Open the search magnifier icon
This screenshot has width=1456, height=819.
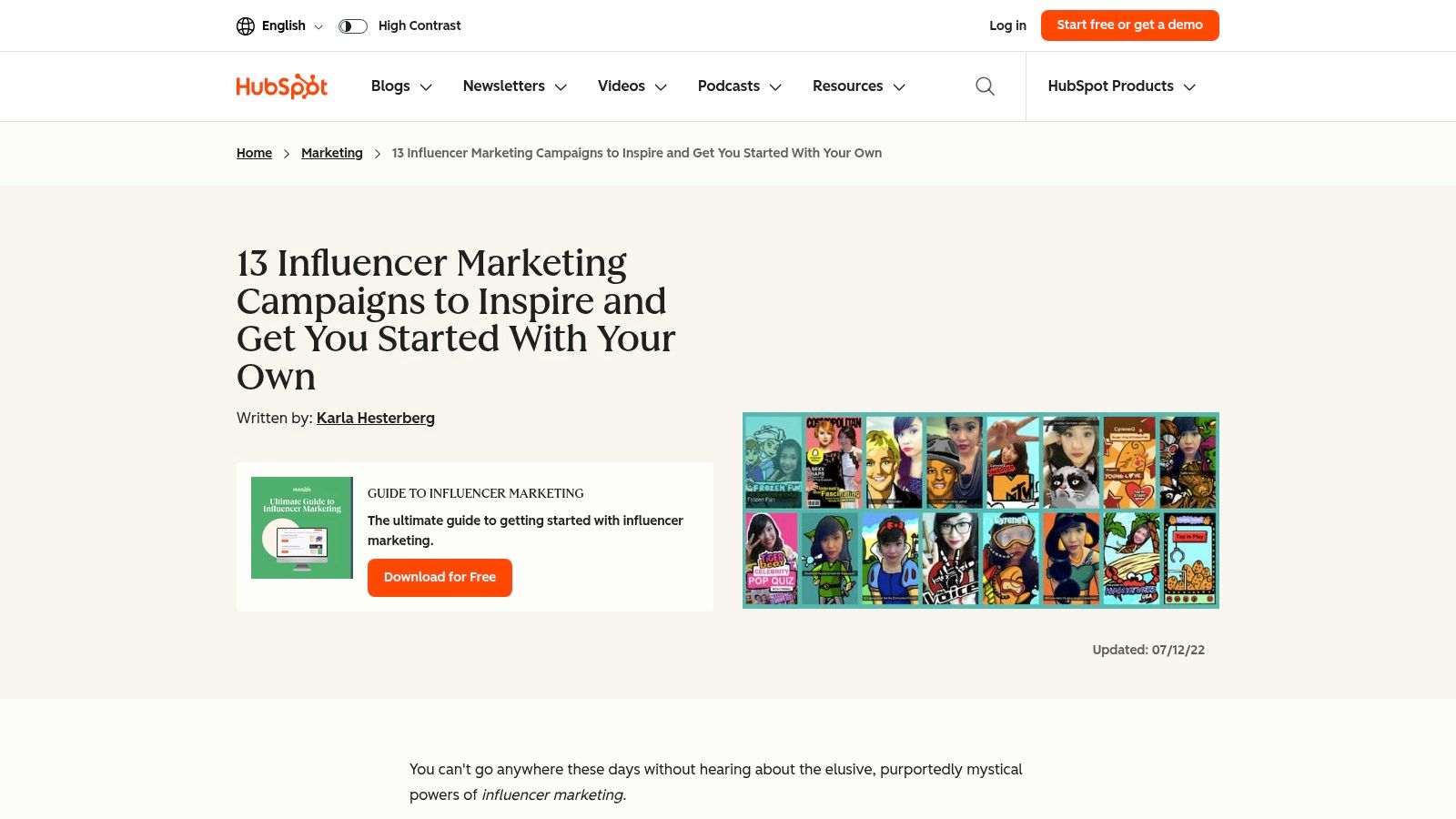985,86
